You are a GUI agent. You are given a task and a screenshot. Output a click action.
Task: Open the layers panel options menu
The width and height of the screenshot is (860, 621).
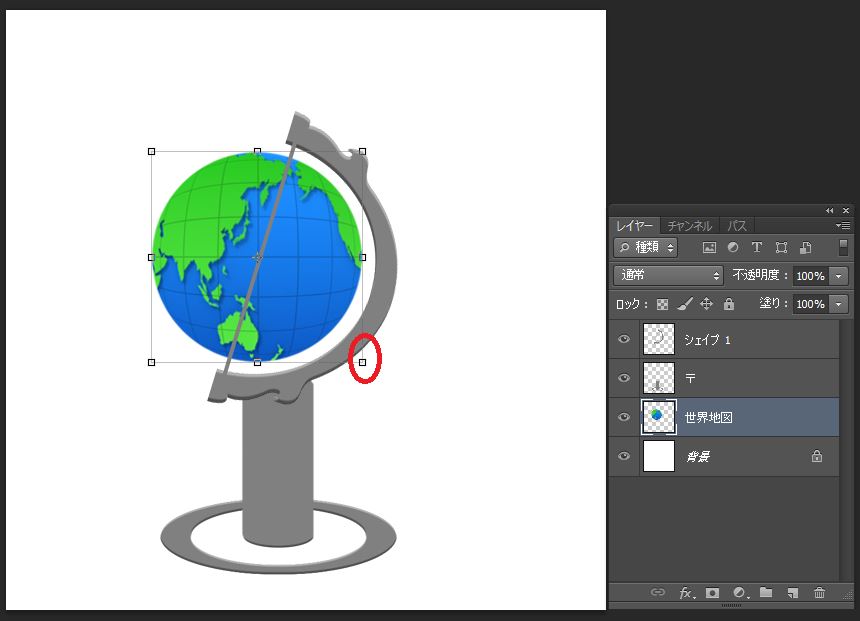point(843,226)
